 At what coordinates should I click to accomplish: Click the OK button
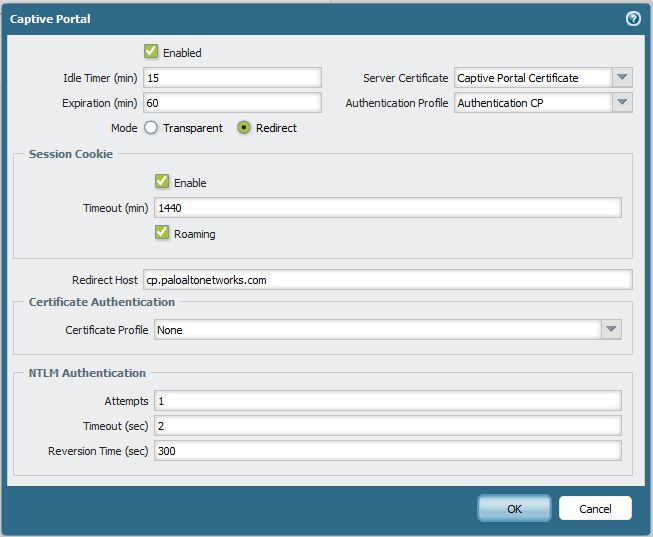click(x=514, y=508)
